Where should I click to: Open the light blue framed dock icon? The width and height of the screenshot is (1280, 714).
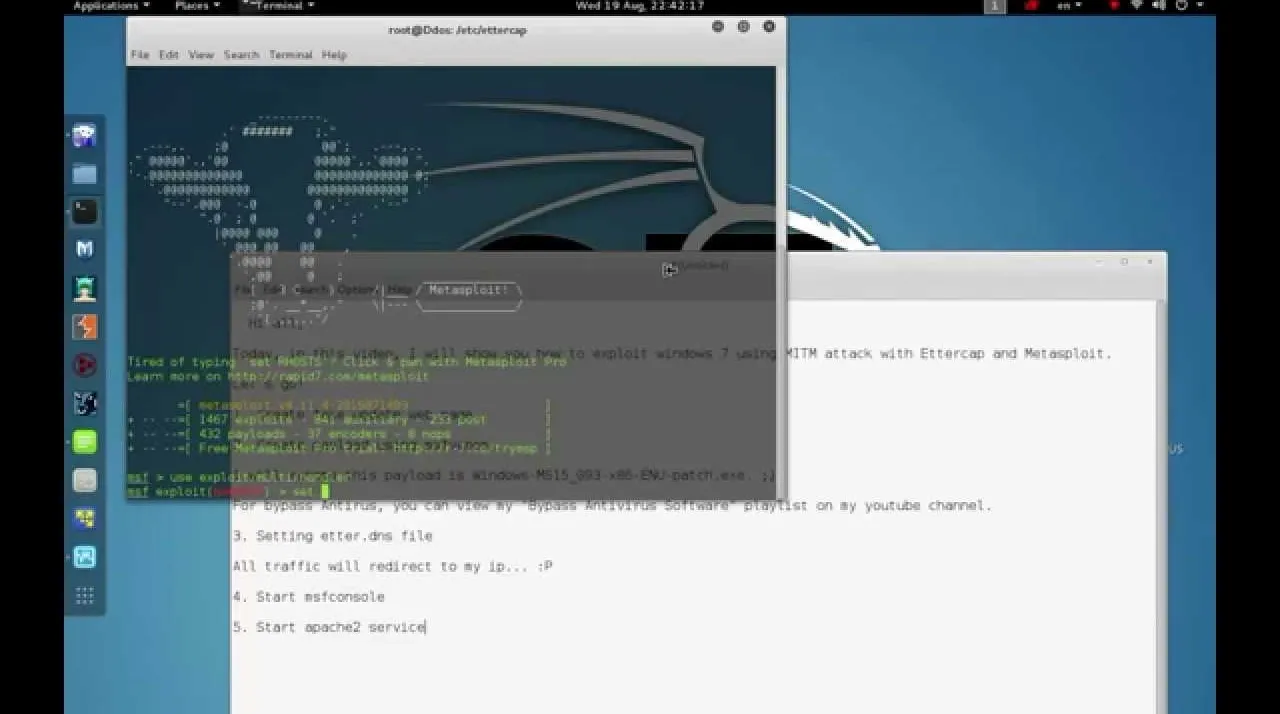tap(85, 557)
